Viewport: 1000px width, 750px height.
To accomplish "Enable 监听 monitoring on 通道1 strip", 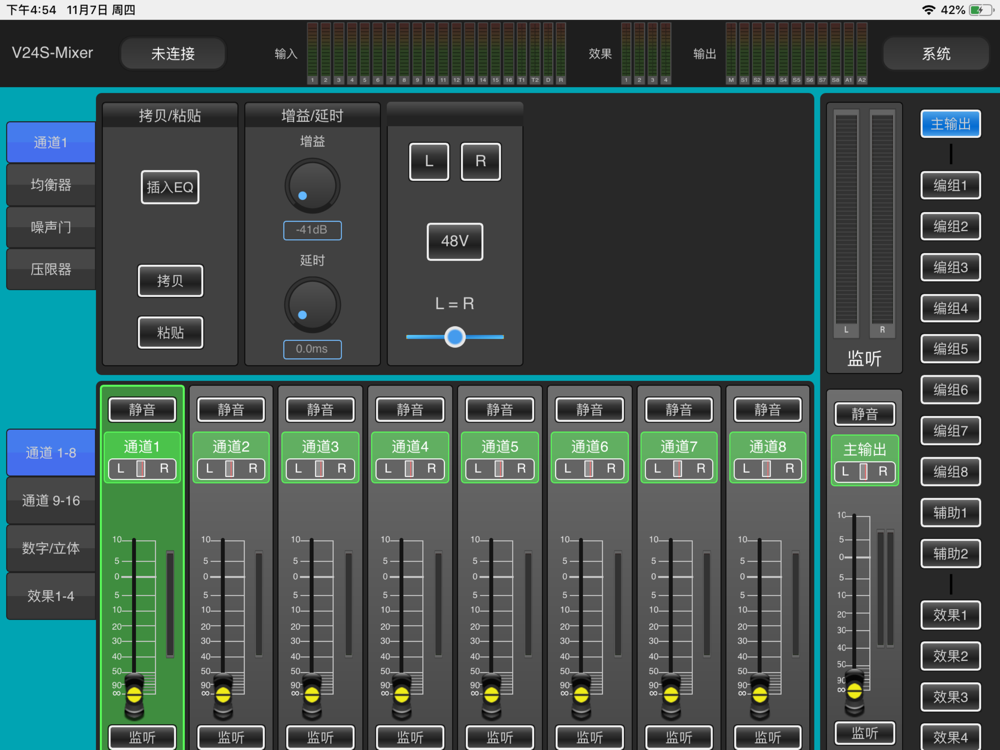I will 142,737.
